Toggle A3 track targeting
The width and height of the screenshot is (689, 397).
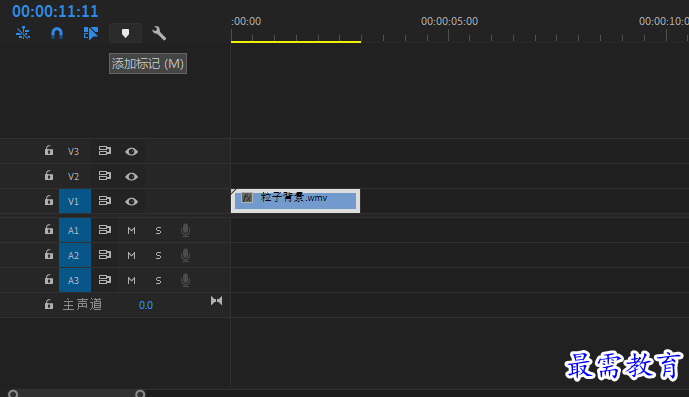click(x=75, y=280)
